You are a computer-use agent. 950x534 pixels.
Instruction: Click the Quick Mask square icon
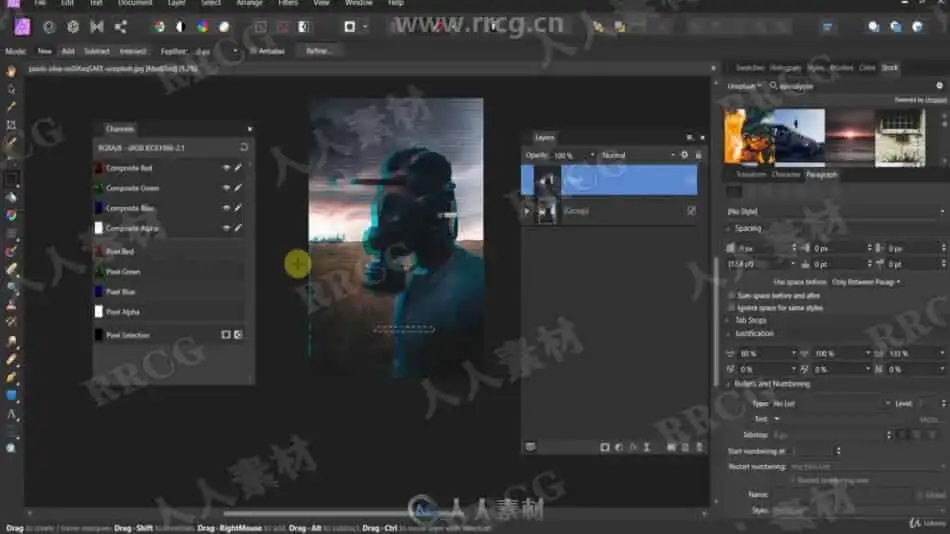pos(350,27)
